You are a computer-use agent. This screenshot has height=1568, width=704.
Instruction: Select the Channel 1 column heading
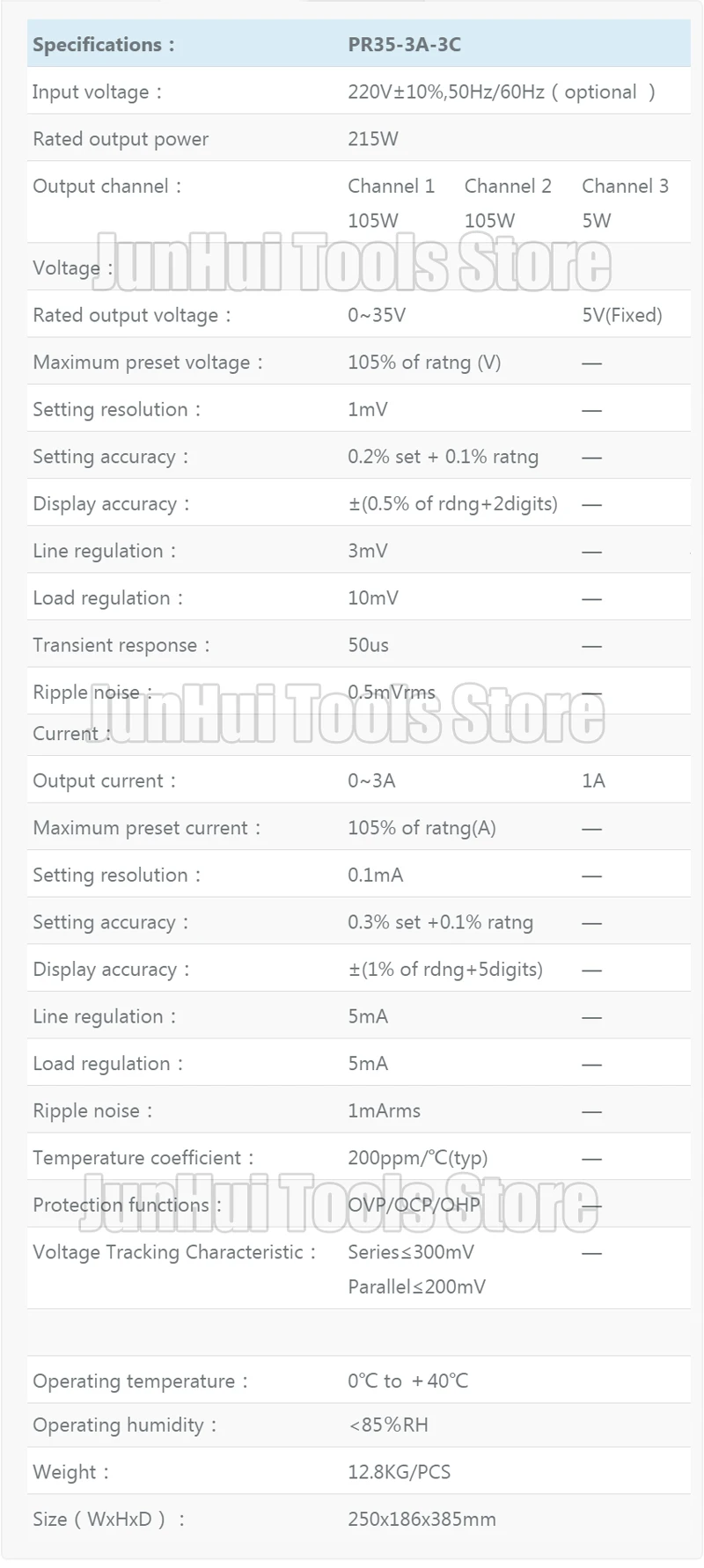[391, 187]
